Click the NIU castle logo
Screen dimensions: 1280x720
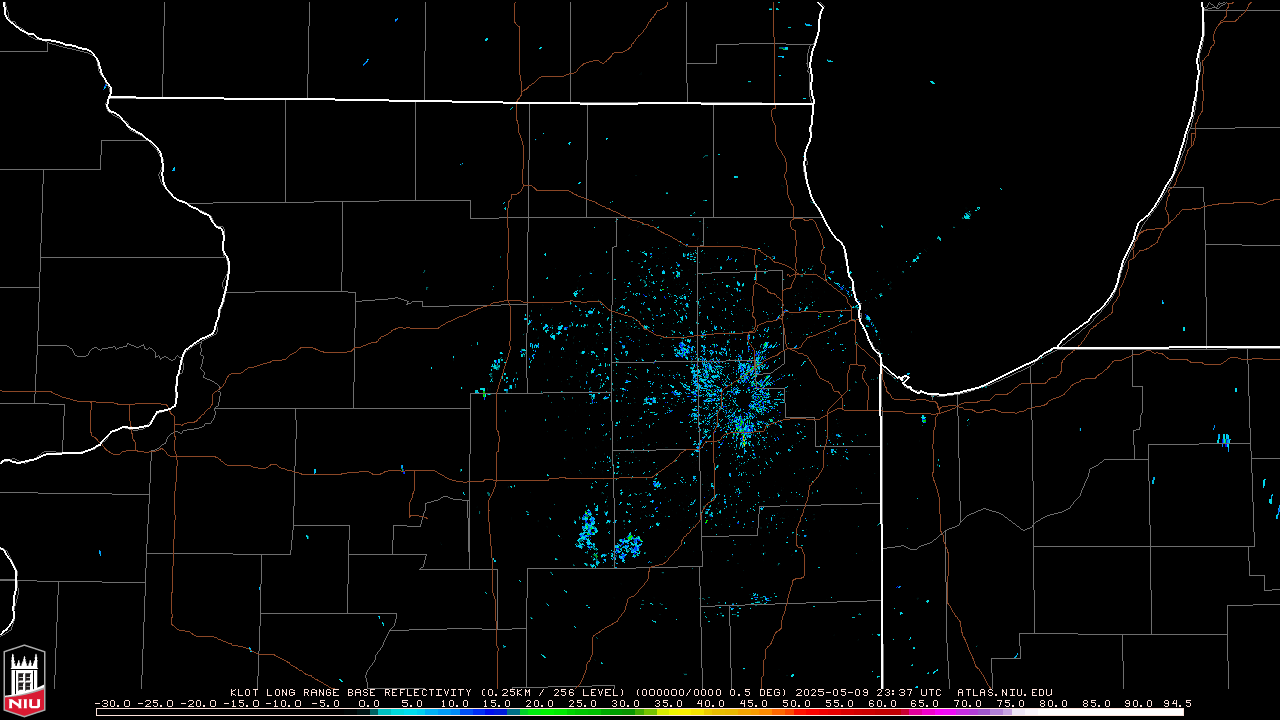(x=24, y=681)
